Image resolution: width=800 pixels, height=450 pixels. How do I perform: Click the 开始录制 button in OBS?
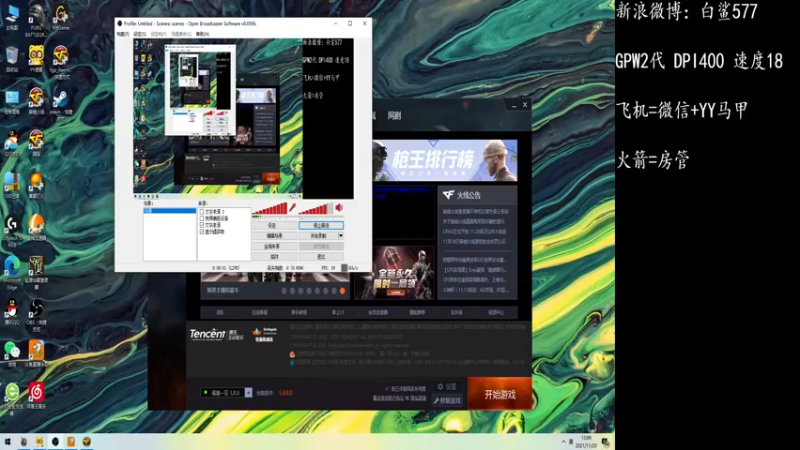(318, 236)
